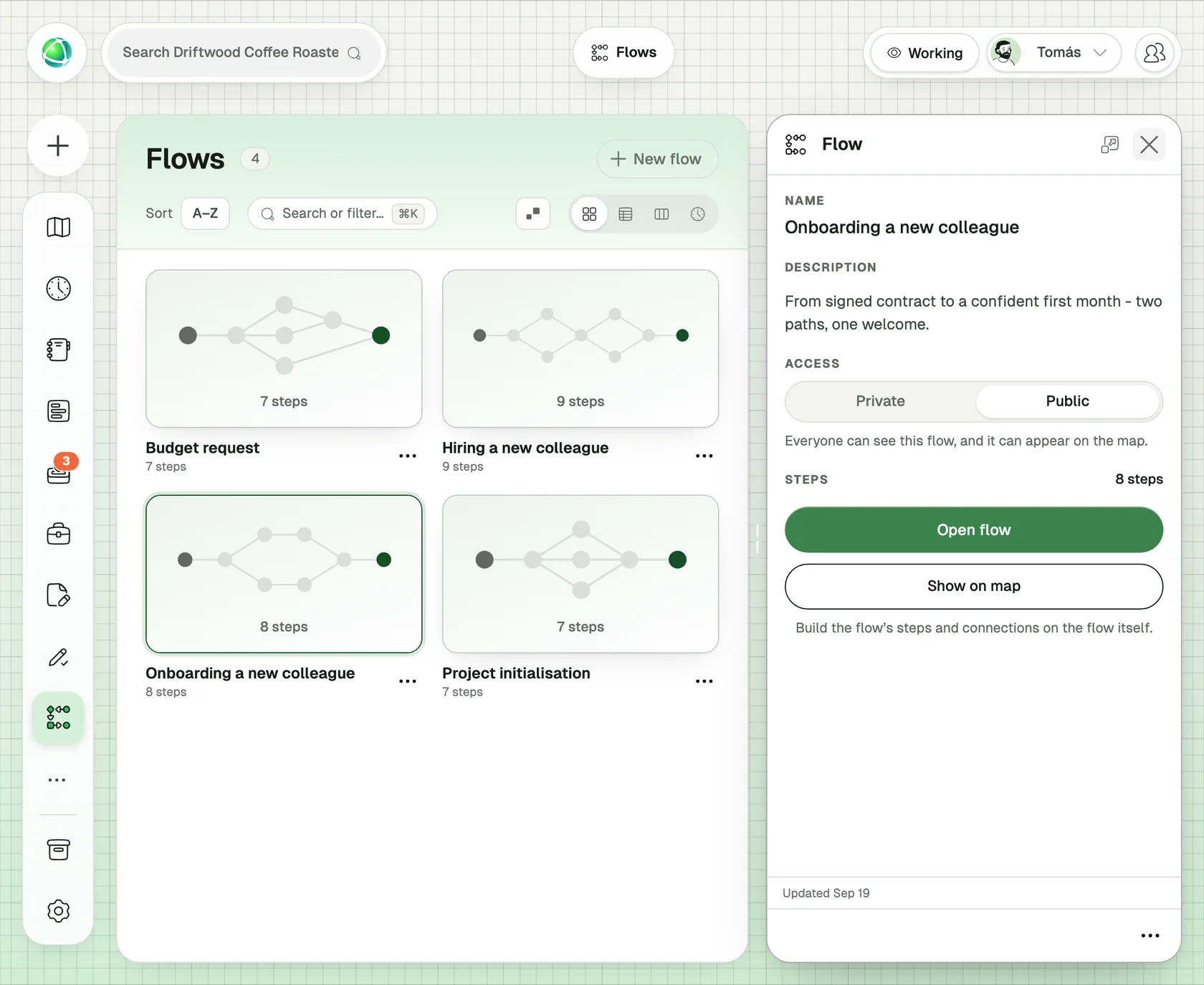The width and height of the screenshot is (1204, 985).
Task: Select the Budget request flow thumbnail
Action: tap(284, 348)
